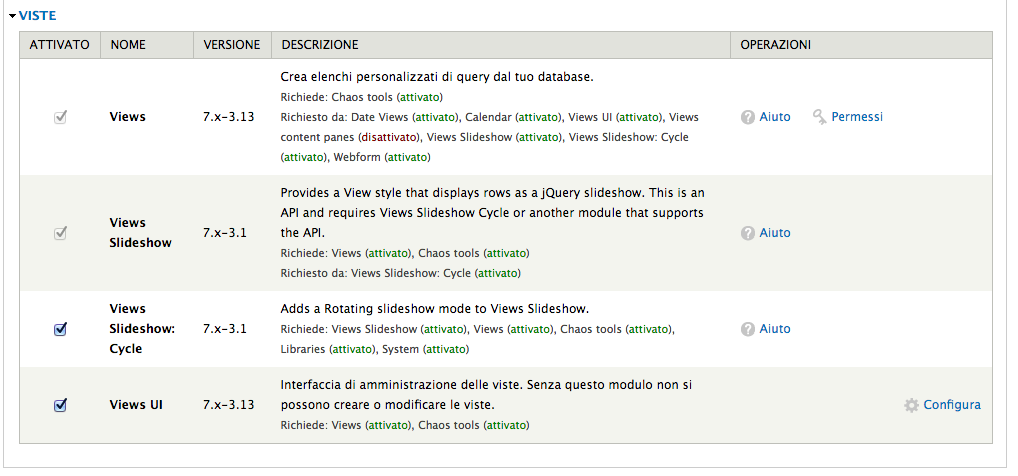Click the Views Slideshow: Cycle module name
The height and width of the screenshot is (476, 1018).
tap(142, 329)
